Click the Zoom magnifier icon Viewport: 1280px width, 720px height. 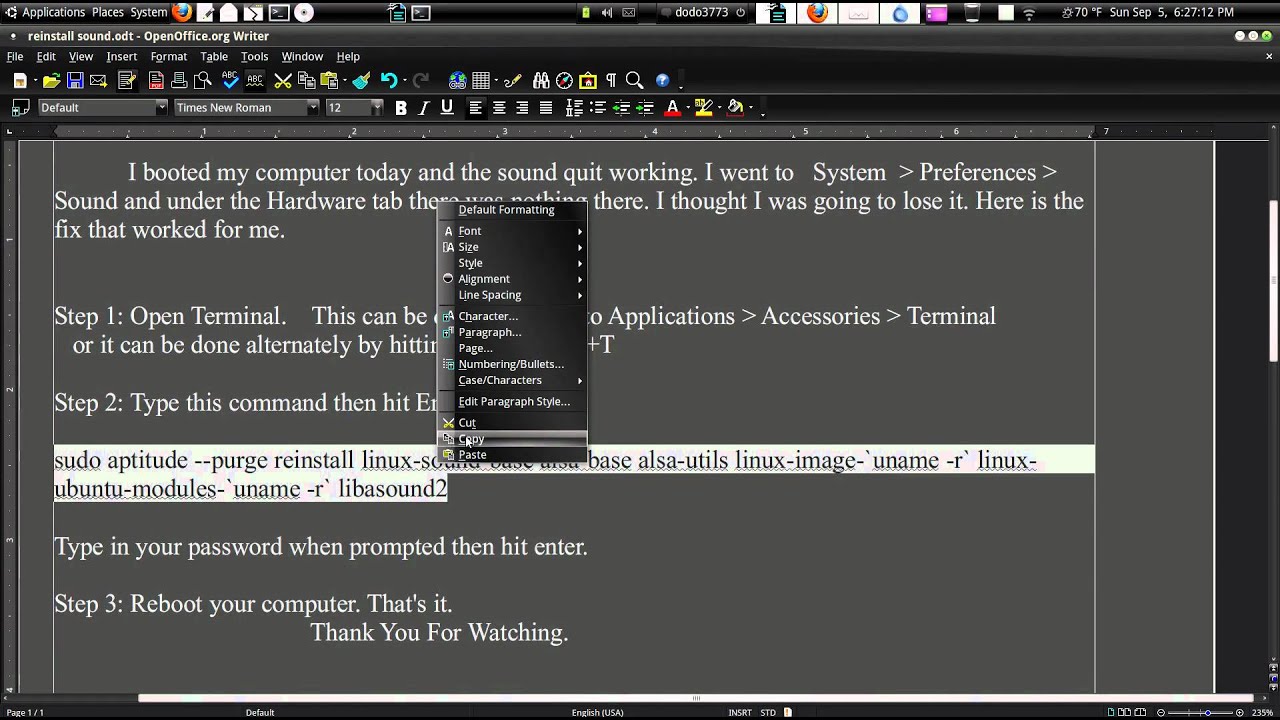click(634, 81)
